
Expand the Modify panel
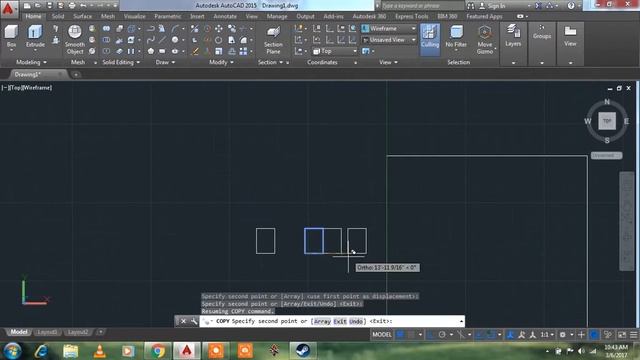tap(221, 62)
